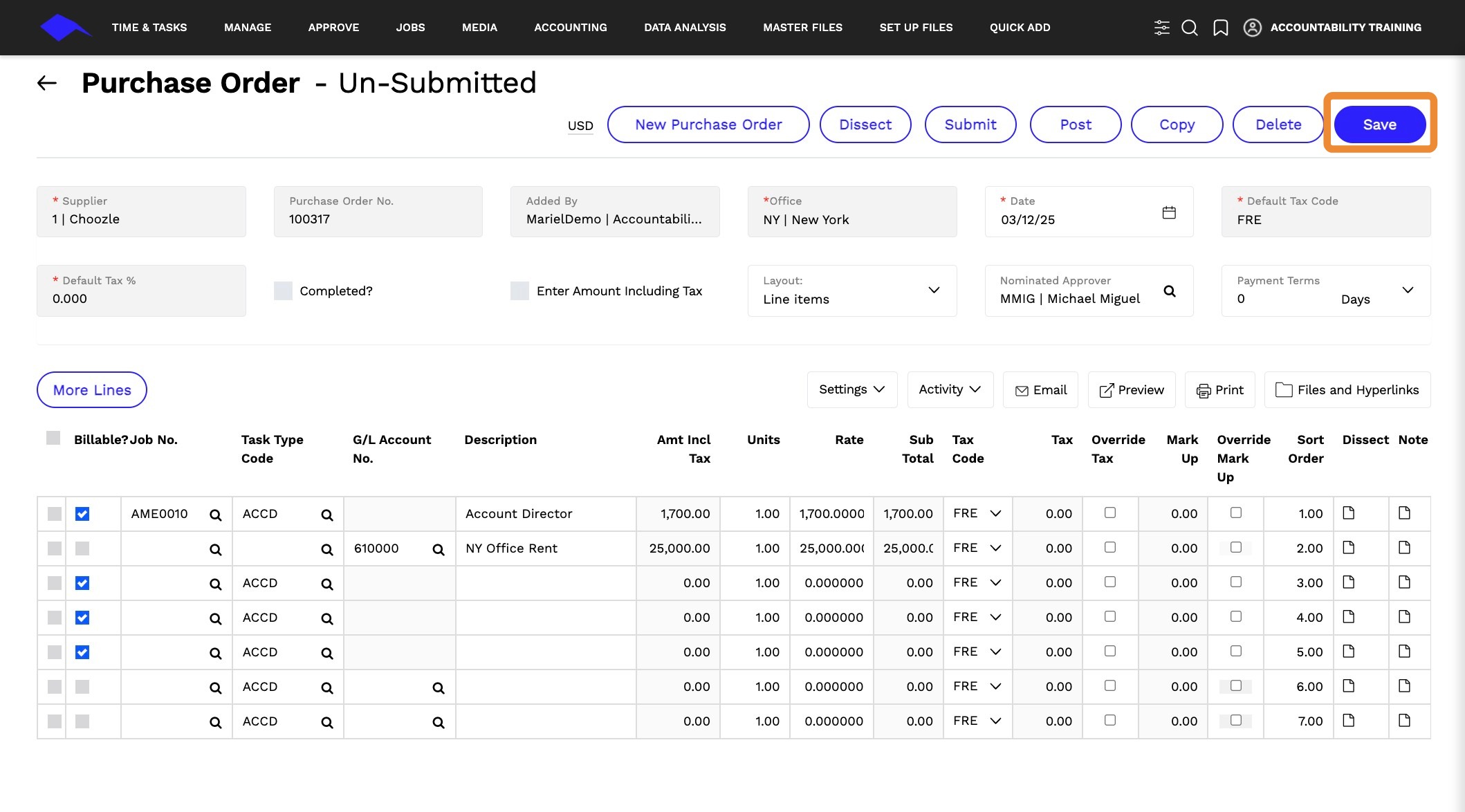The image size is (1465, 812).
Task: Enable Enter Amount Including Tax checkbox
Action: click(519, 290)
